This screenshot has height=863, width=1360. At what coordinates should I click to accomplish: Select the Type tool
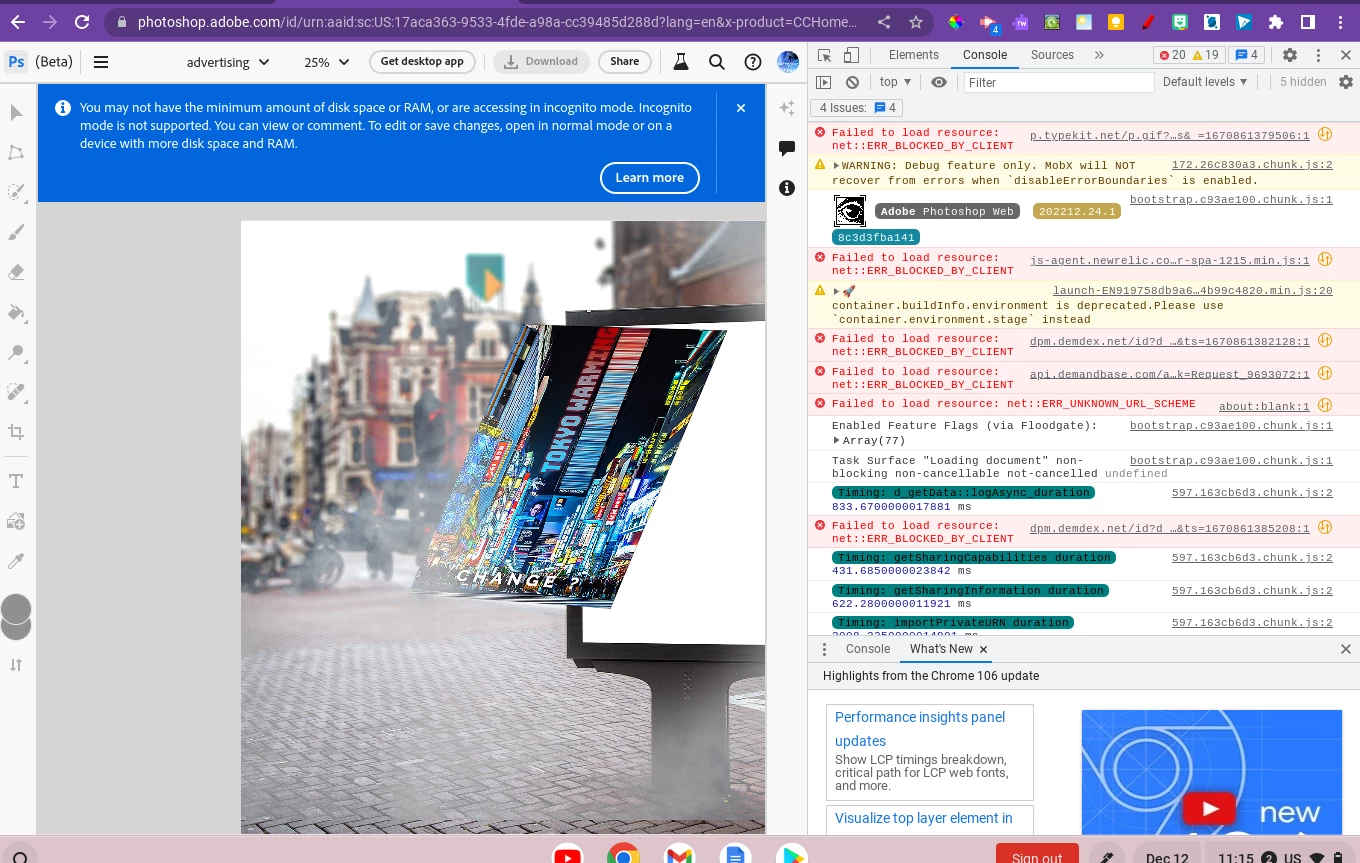(16, 481)
